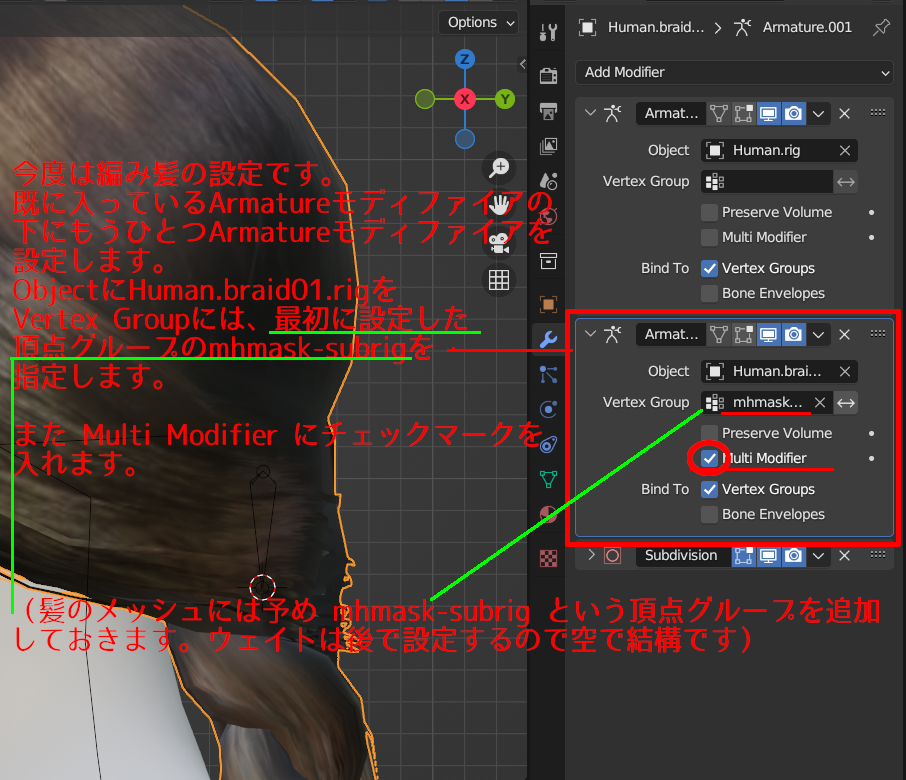Click the Armature.001 breadcrumb at the top

[x=806, y=27]
